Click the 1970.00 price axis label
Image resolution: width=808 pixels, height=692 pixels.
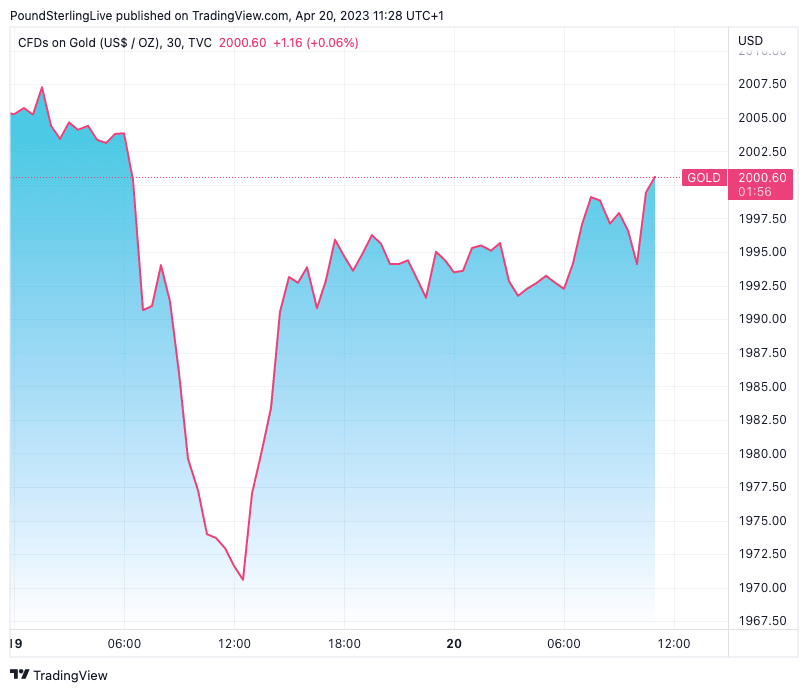click(x=761, y=587)
